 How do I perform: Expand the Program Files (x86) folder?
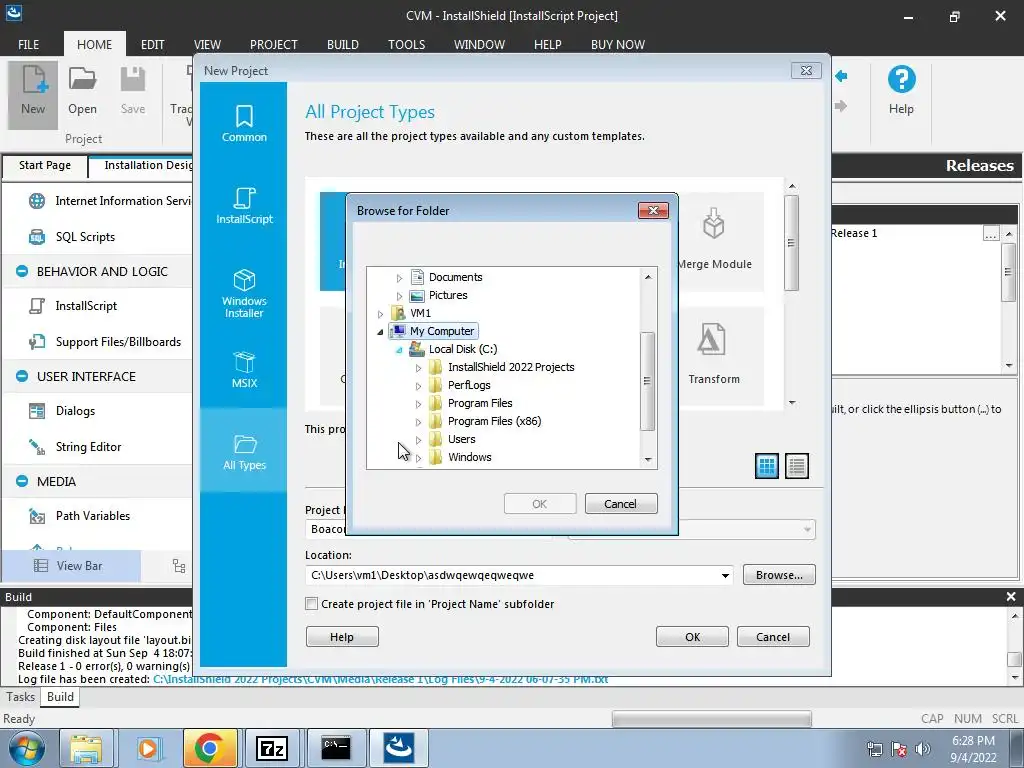tap(418, 422)
